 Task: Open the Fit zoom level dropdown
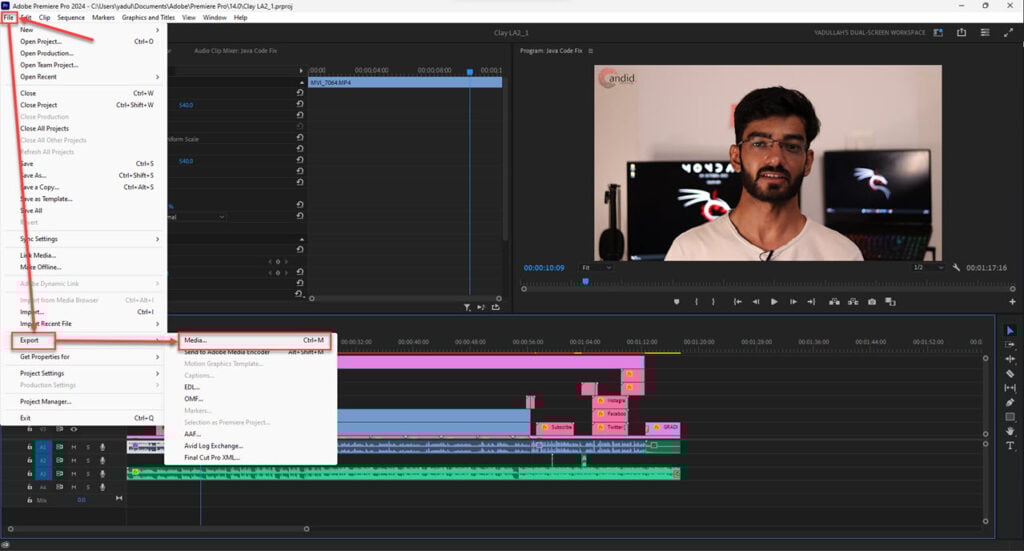pyautogui.click(x=596, y=268)
